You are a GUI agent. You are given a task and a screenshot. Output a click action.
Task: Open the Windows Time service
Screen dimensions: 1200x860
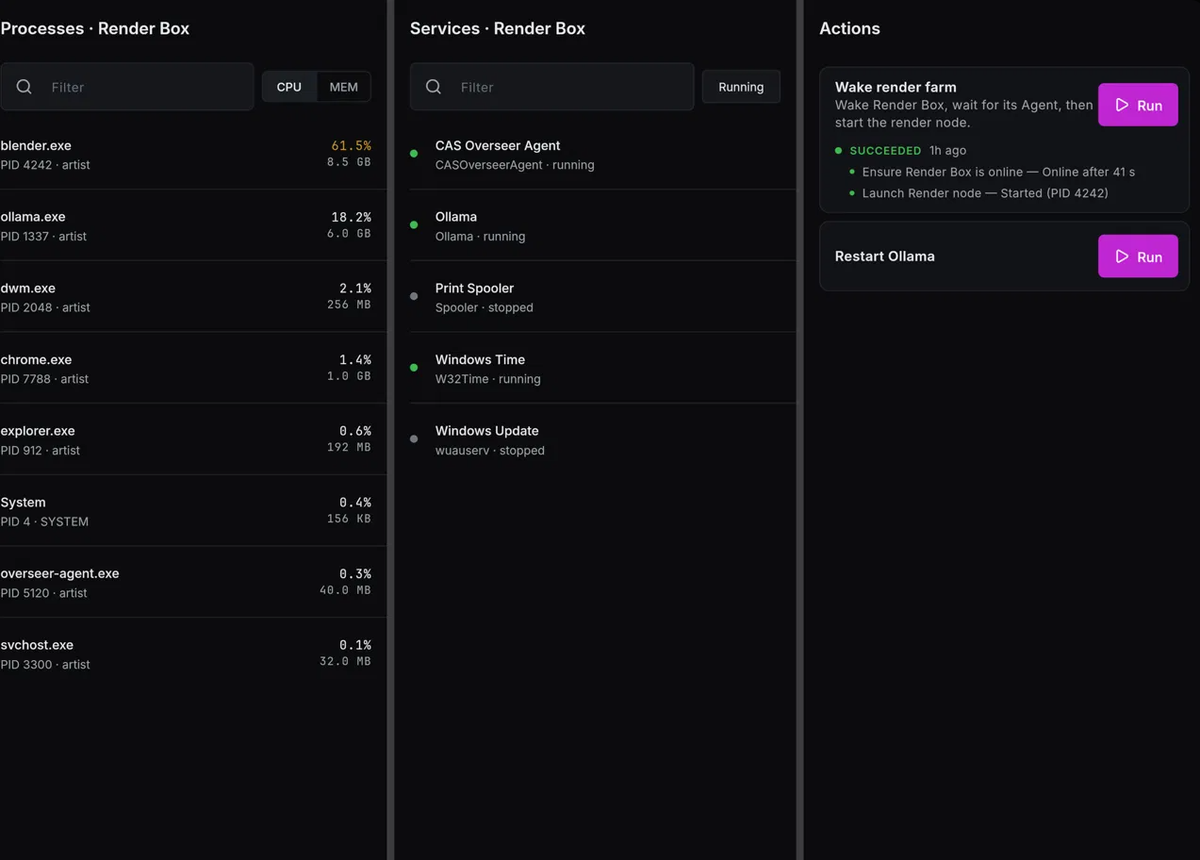click(x=603, y=368)
